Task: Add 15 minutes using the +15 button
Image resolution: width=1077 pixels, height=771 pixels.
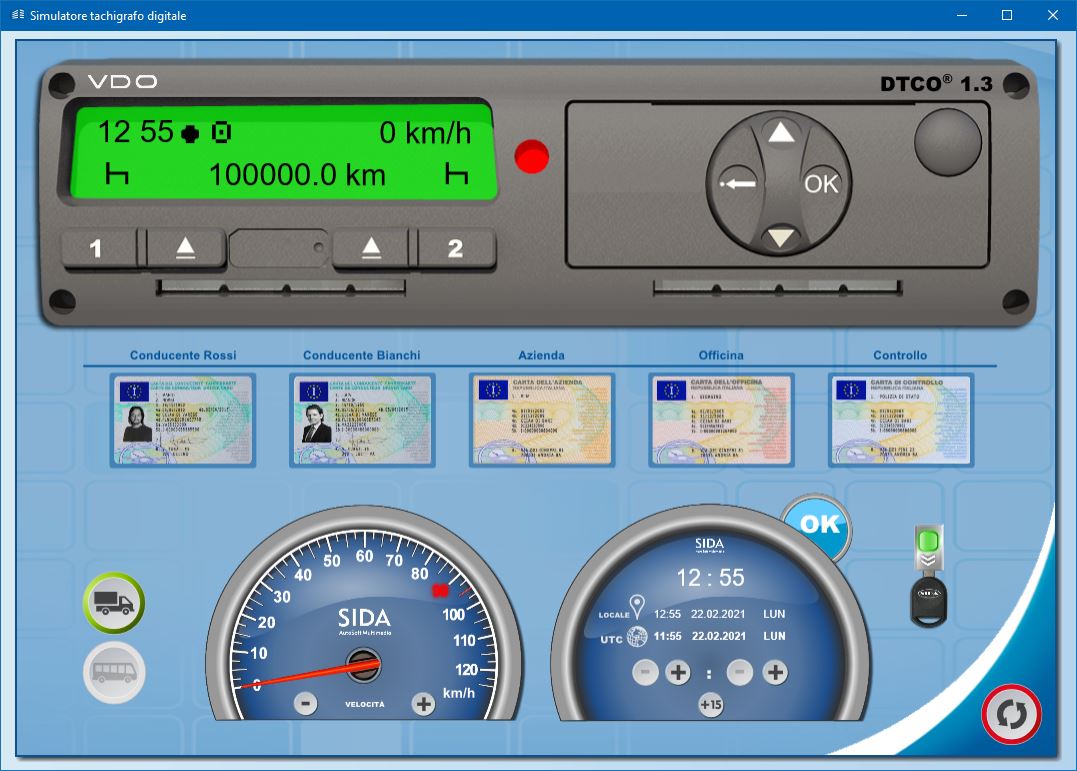Action: (711, 705)
